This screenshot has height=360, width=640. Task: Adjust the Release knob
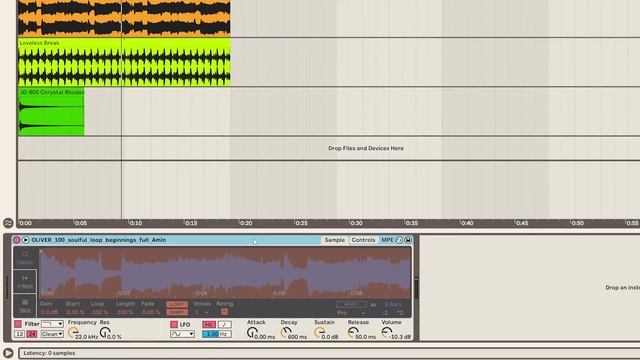click(x=353, y=333)
